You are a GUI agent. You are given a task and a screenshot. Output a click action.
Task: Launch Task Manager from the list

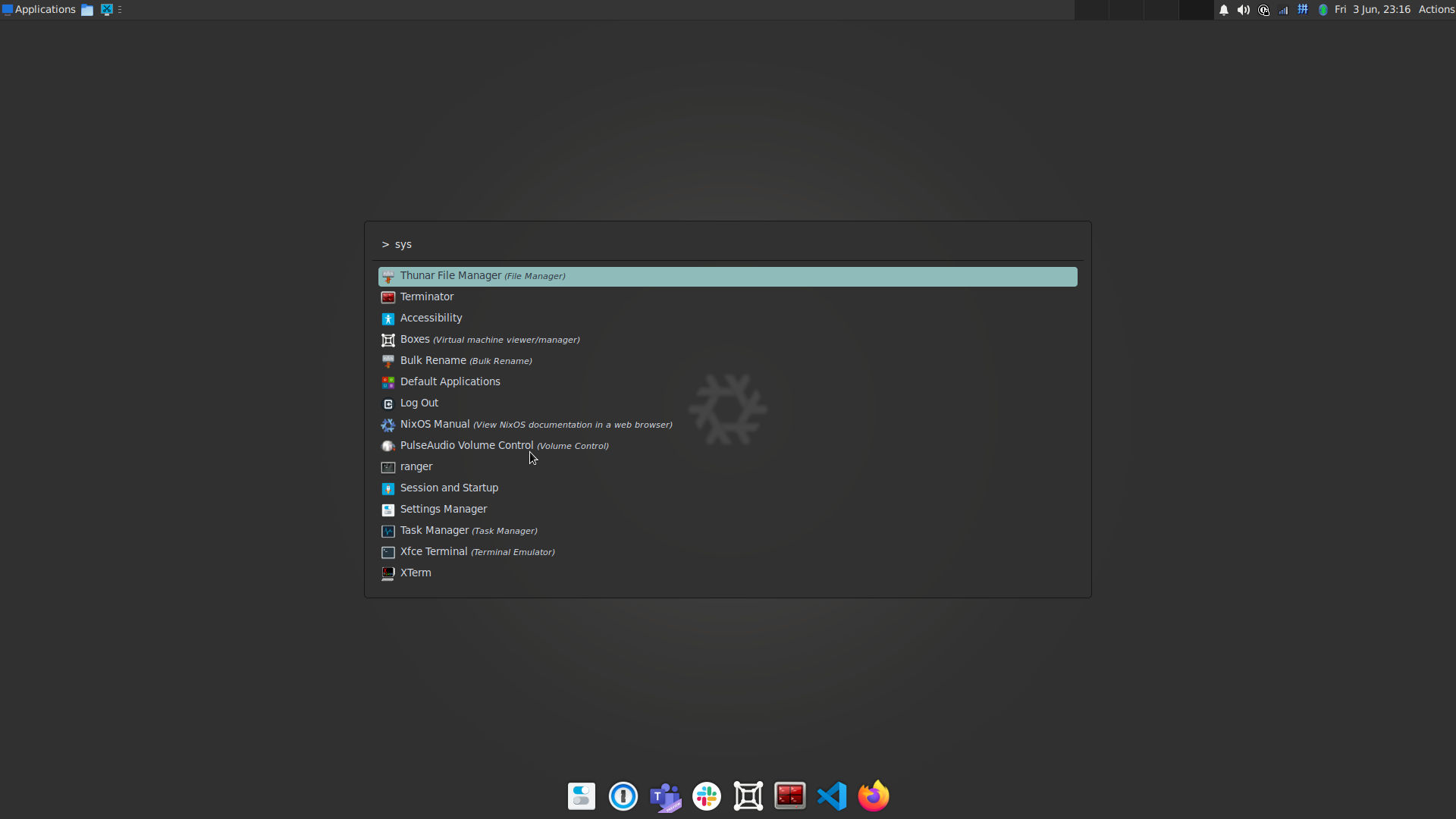[435, 531]
